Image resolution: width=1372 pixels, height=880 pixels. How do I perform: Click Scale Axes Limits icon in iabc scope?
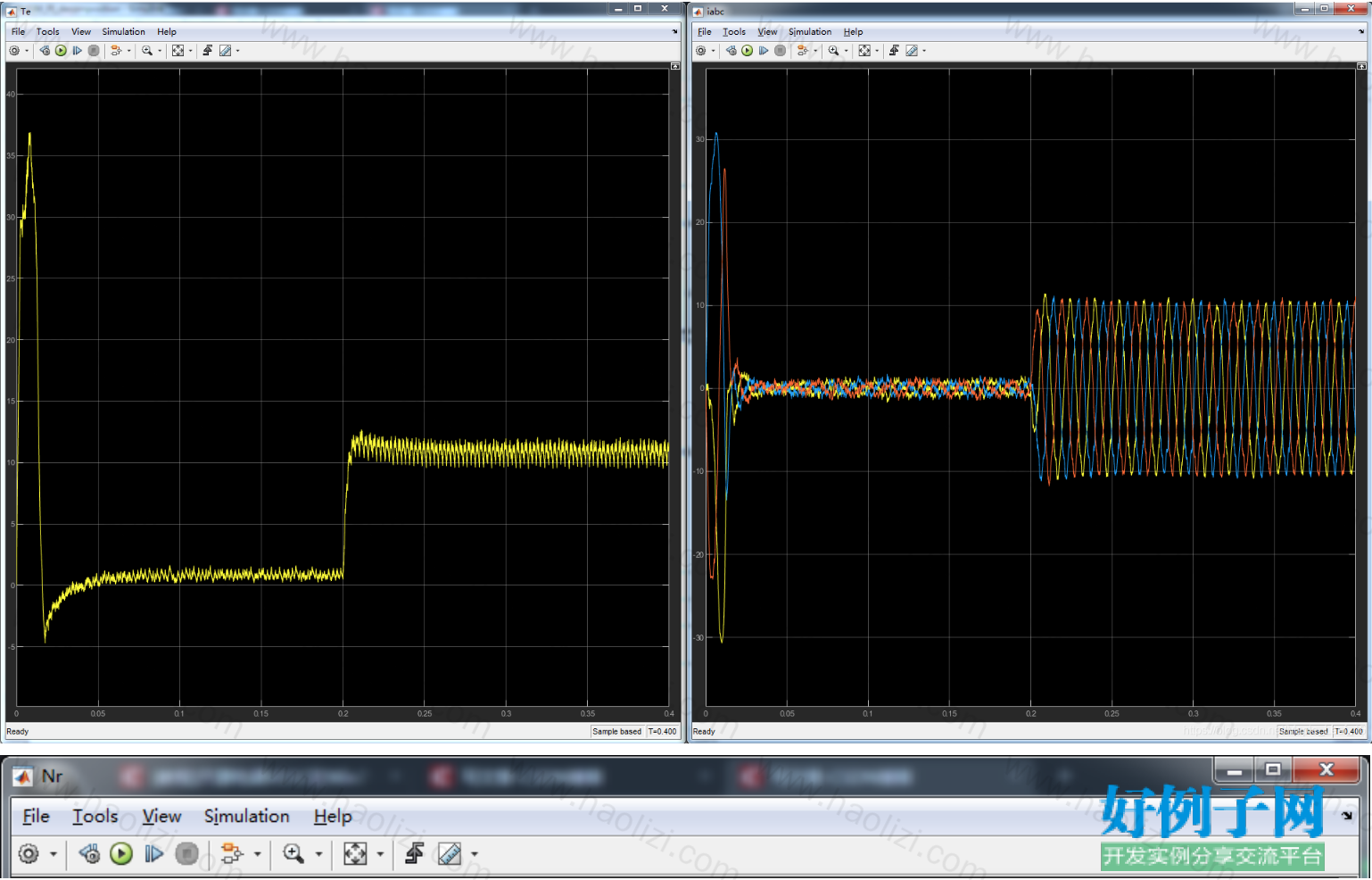[864, 51]
